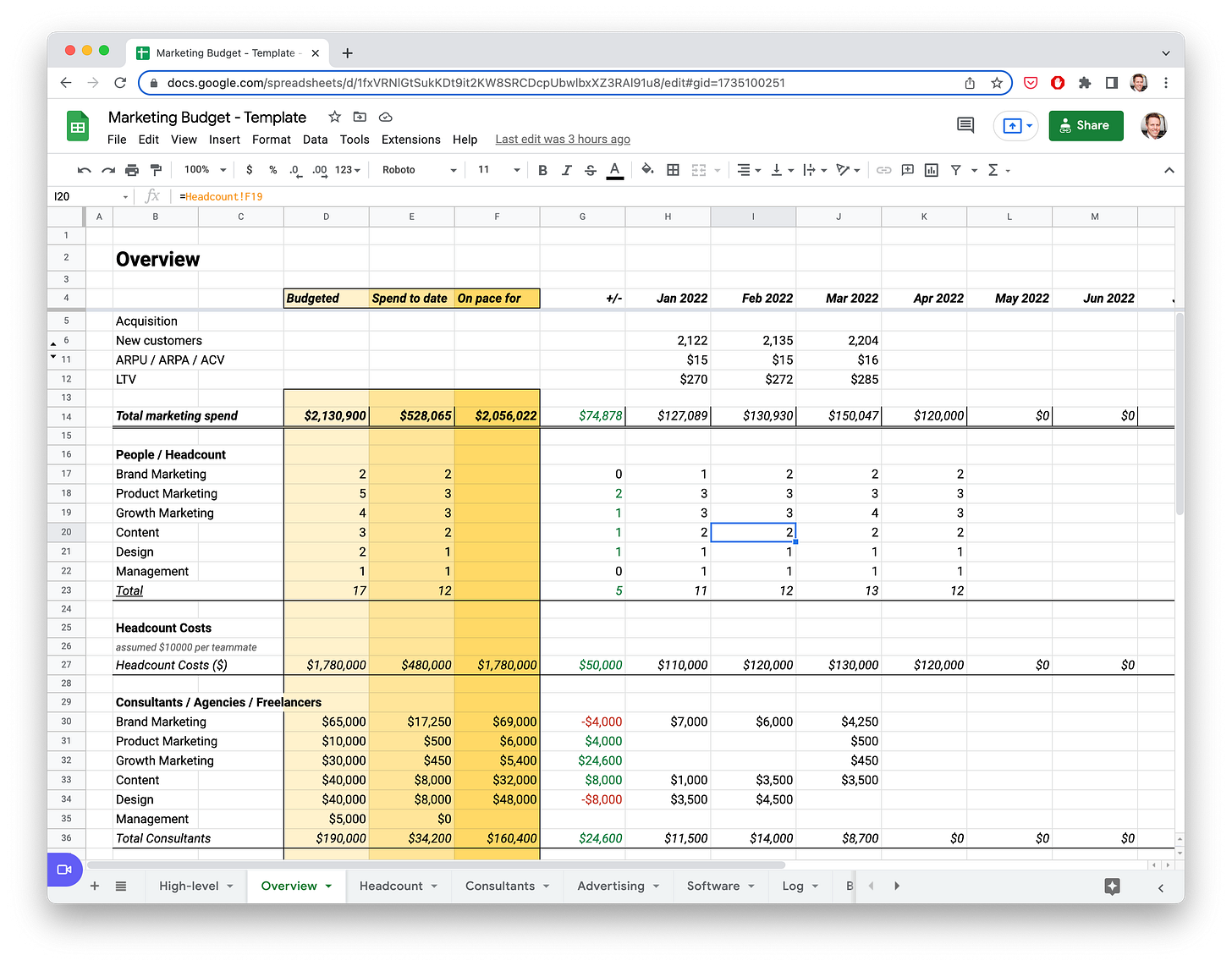Open the fill color picker
This screenshot has height=966, width=1232.
647,170
